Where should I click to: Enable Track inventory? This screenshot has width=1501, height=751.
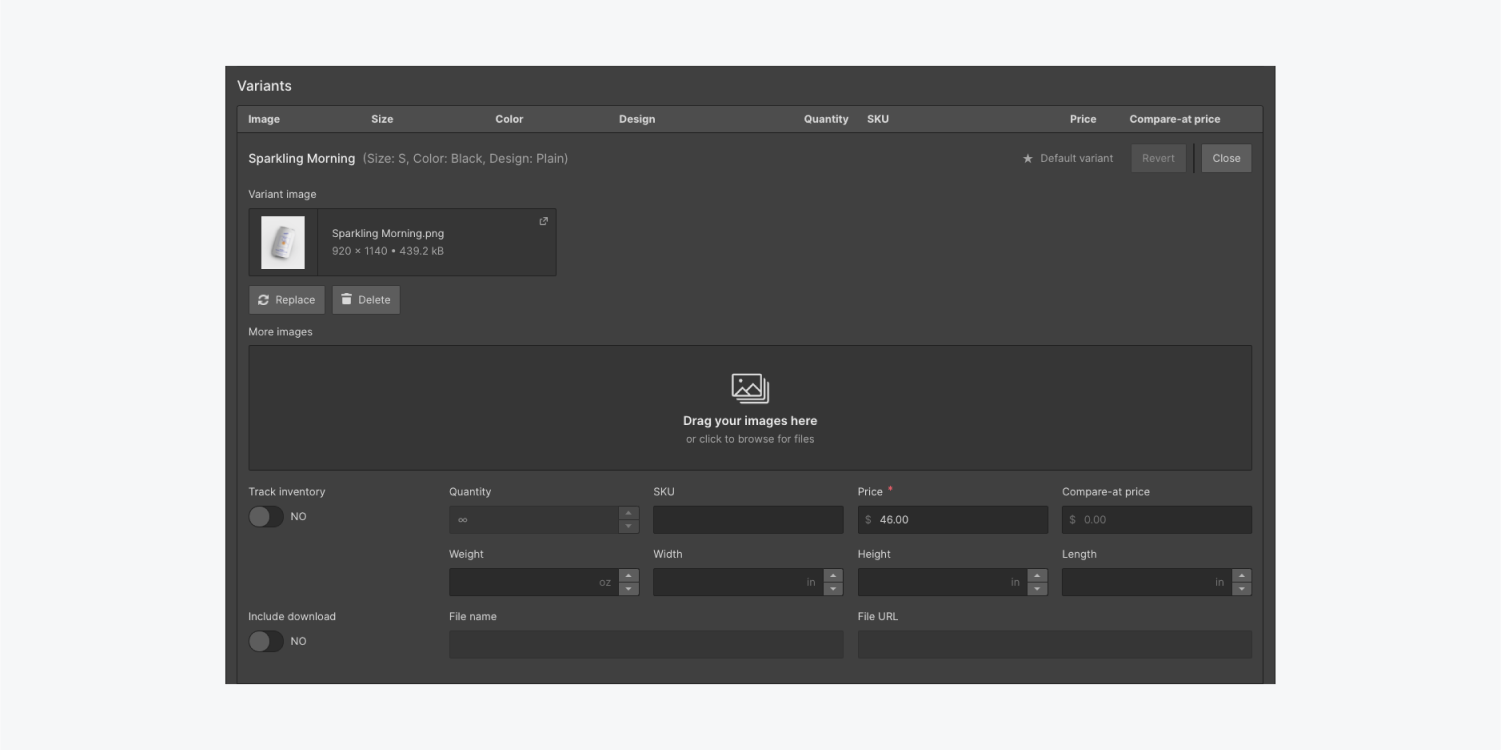pyautogui.click(x=267, y=518)
